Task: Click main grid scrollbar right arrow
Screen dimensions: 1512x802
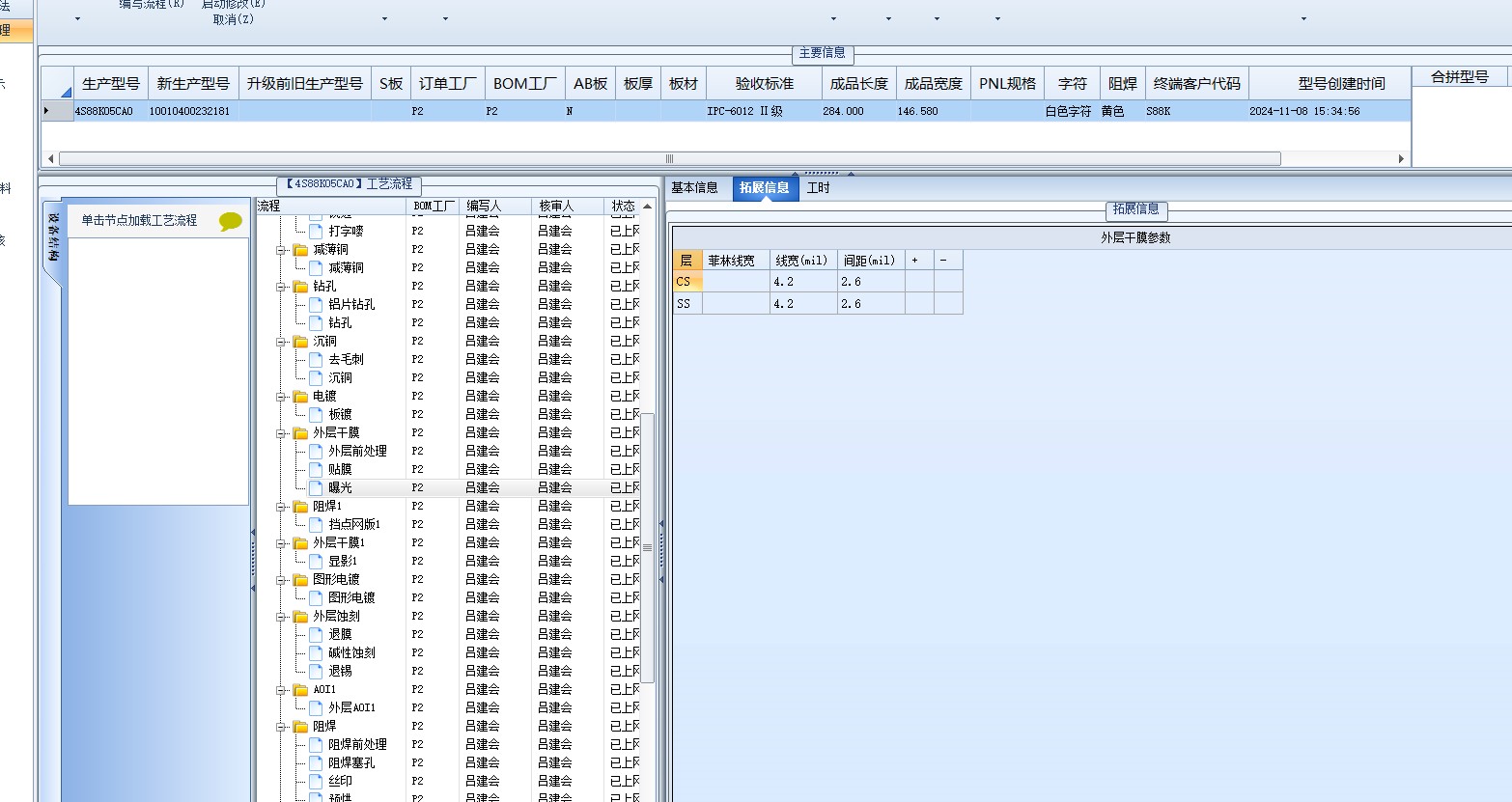Action: coord(1401,159)
